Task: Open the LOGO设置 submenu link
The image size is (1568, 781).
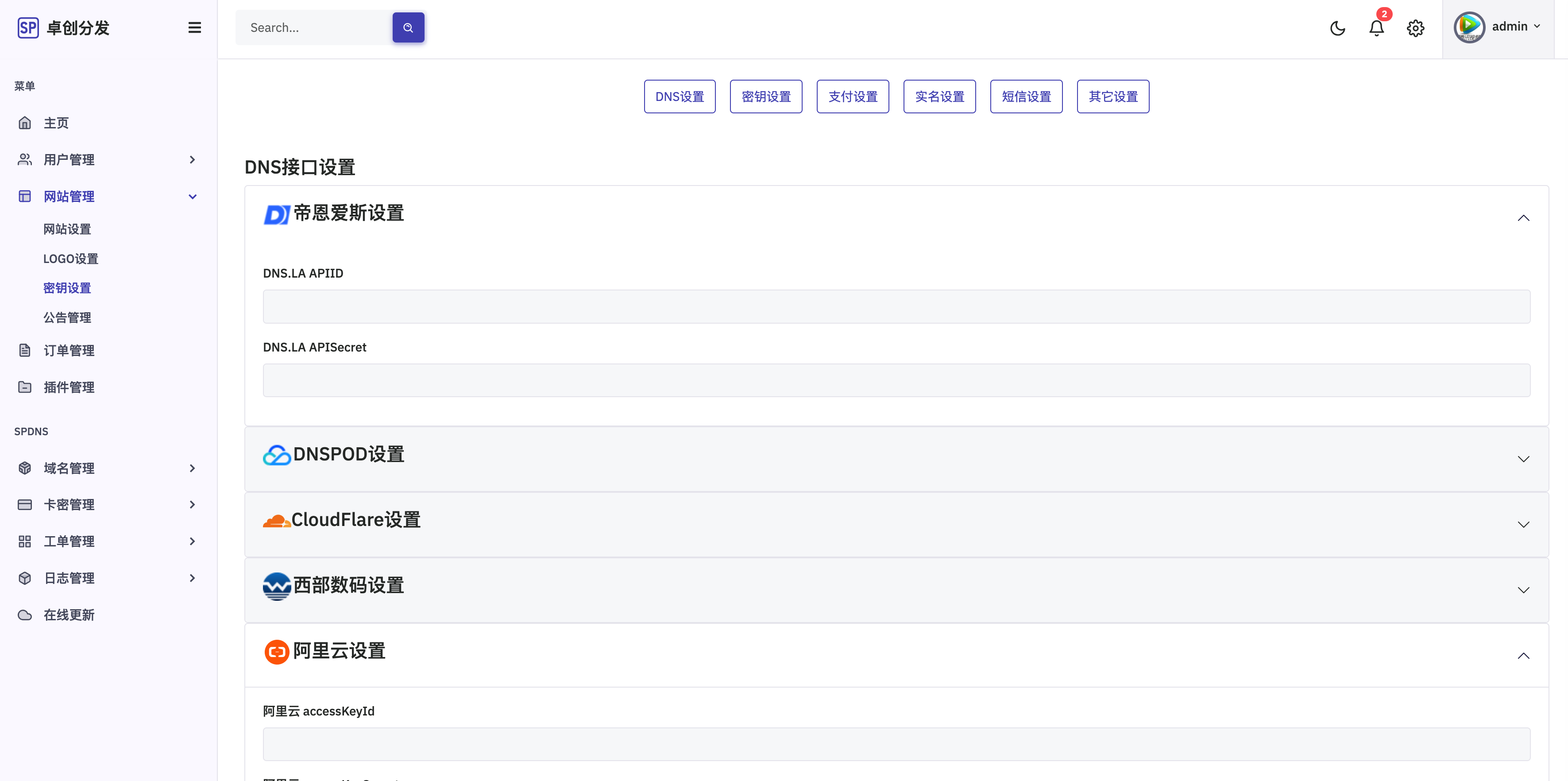Action: [x=71, y=259]
